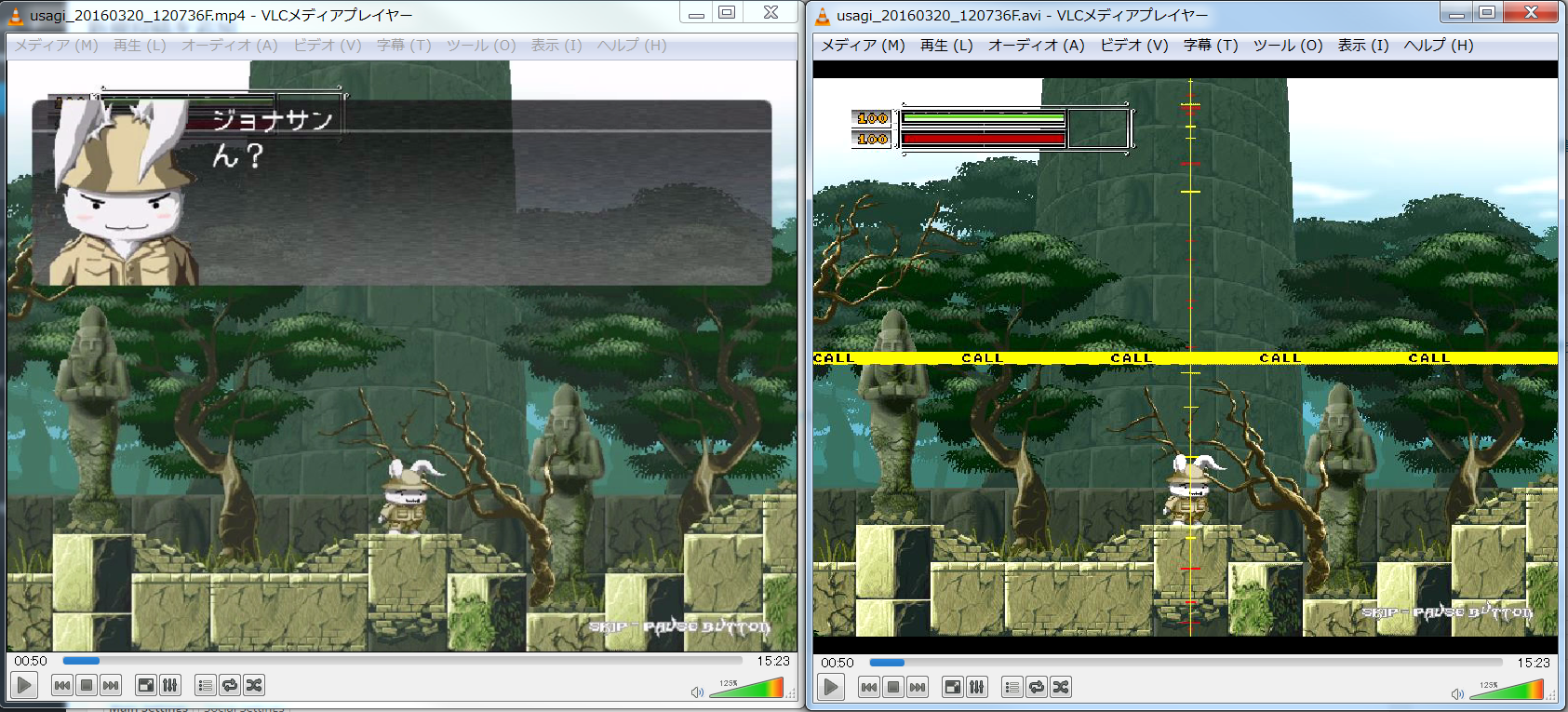Adjust volume slider in left mp4 player
Viewport: 1568px width, 712px height.
pos(747,689)
